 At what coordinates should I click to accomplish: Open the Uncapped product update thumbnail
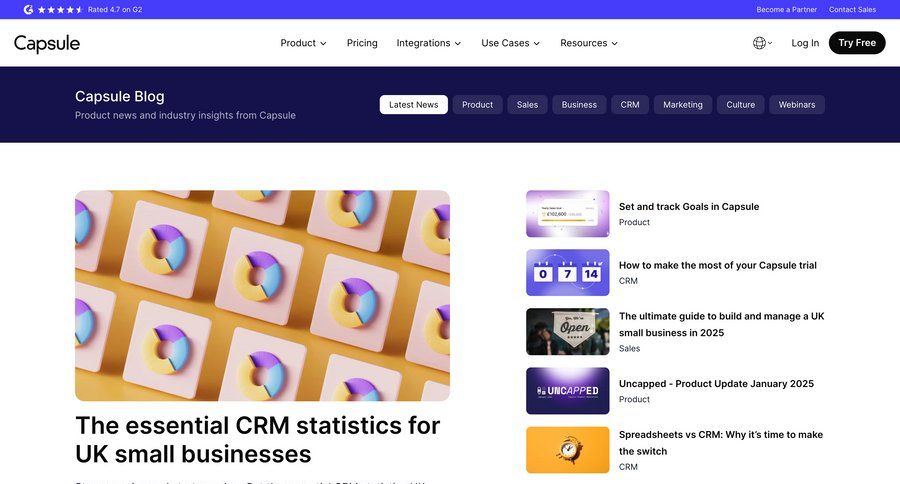click(567, 391)
